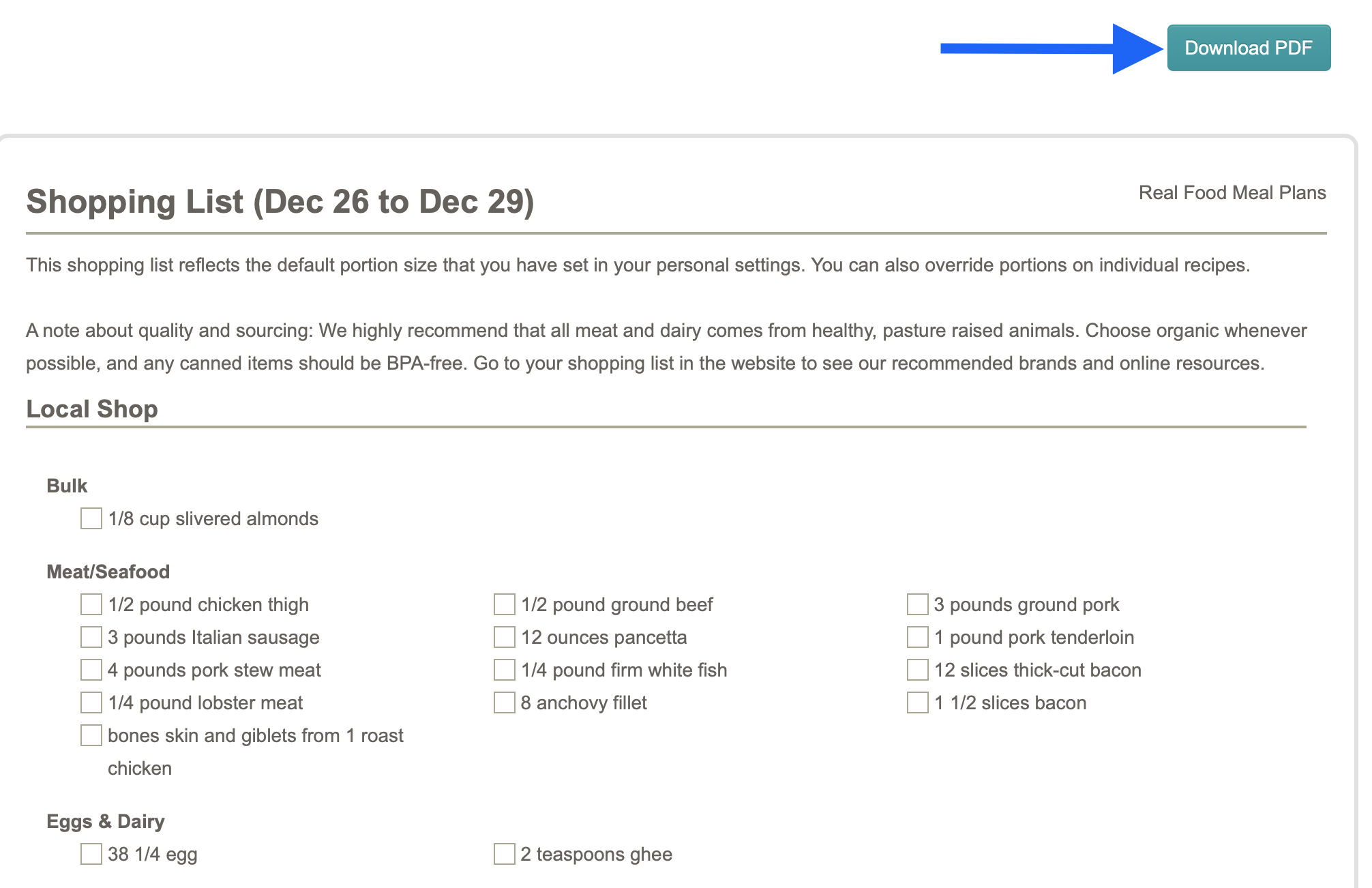Screen dimensions: 1372x888
Task: Mark 4 pounds pork stew meat checkbox
Action: tap(91, 670)
